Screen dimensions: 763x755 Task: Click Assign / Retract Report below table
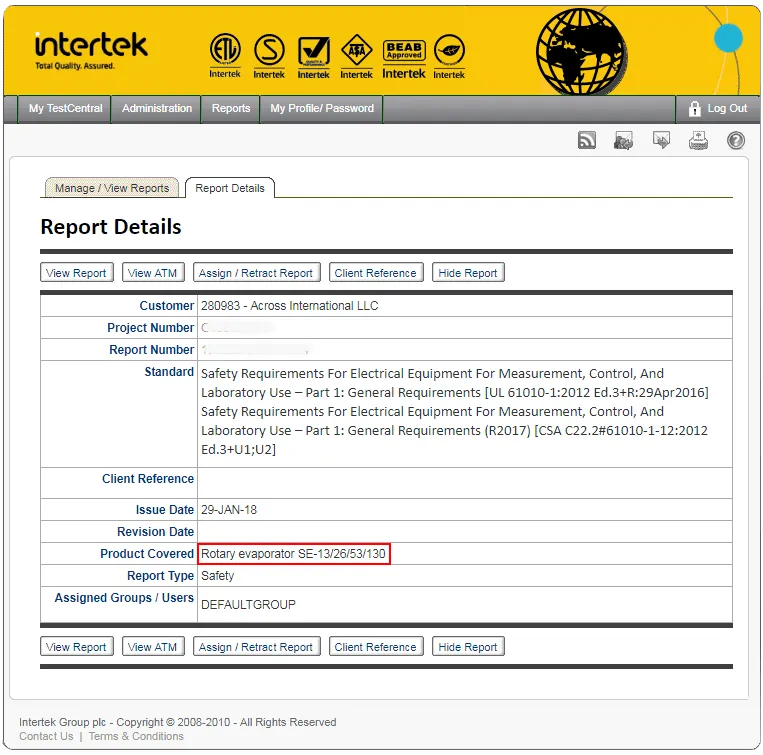[x=256, y=647]
